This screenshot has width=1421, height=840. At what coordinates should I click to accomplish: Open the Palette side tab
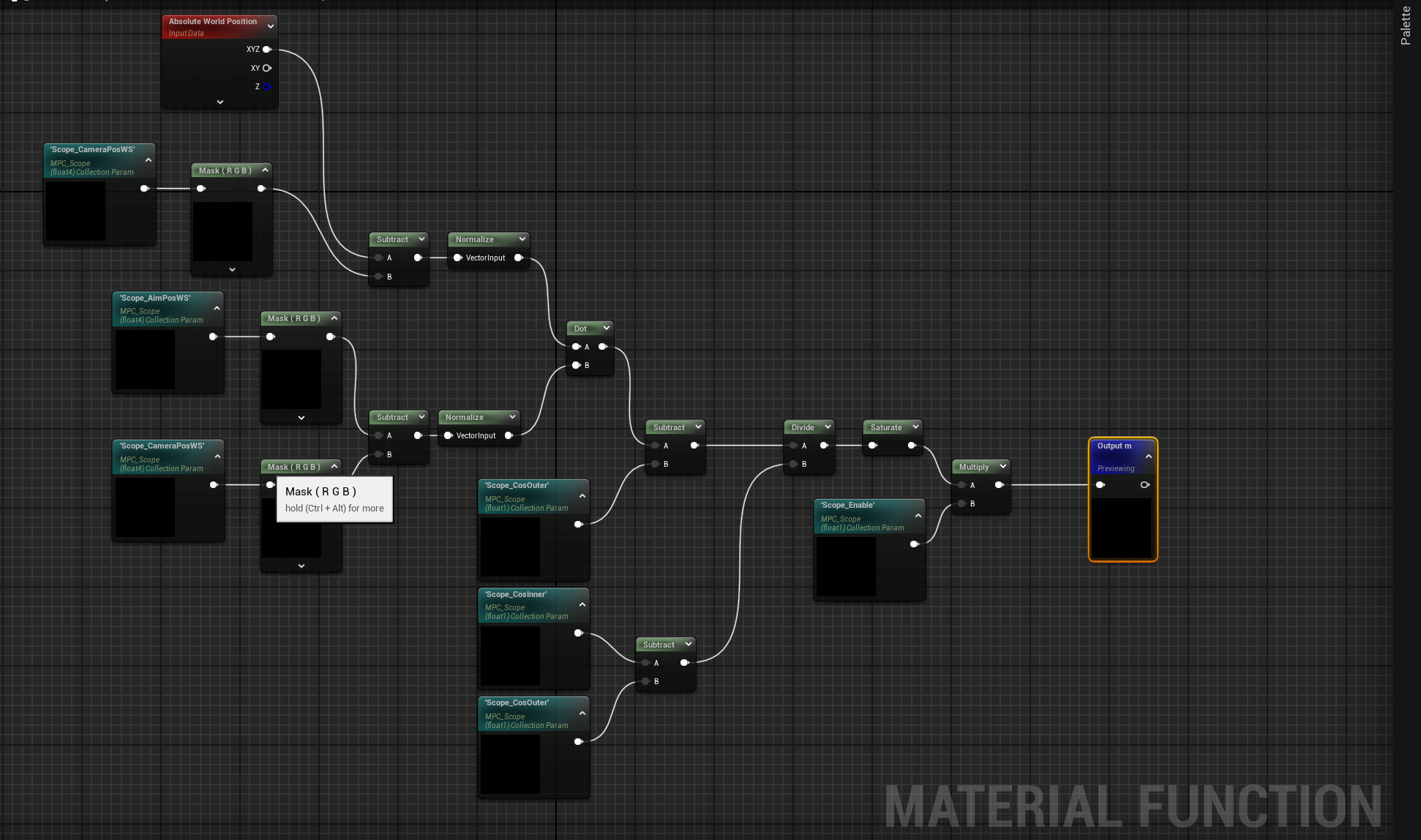pos(1405,26)
